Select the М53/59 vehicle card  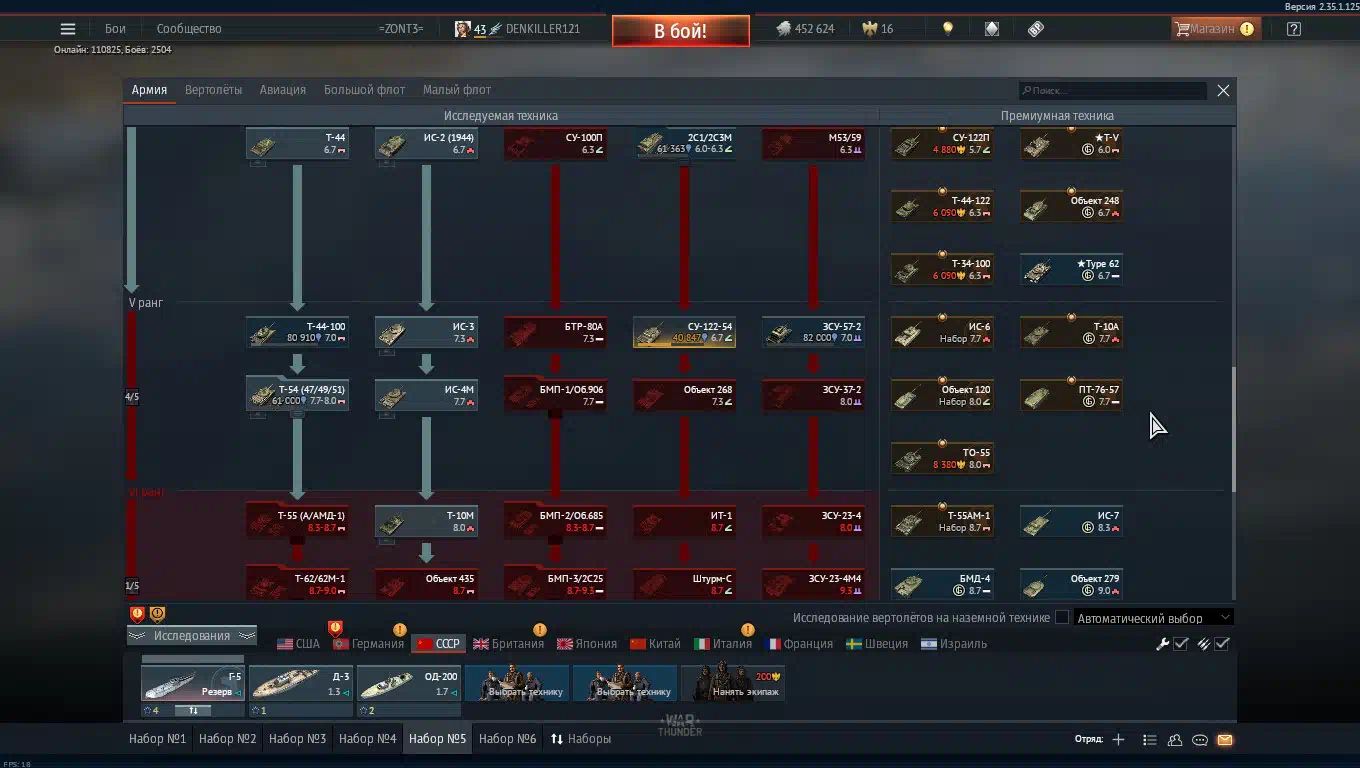pos(813,144)
